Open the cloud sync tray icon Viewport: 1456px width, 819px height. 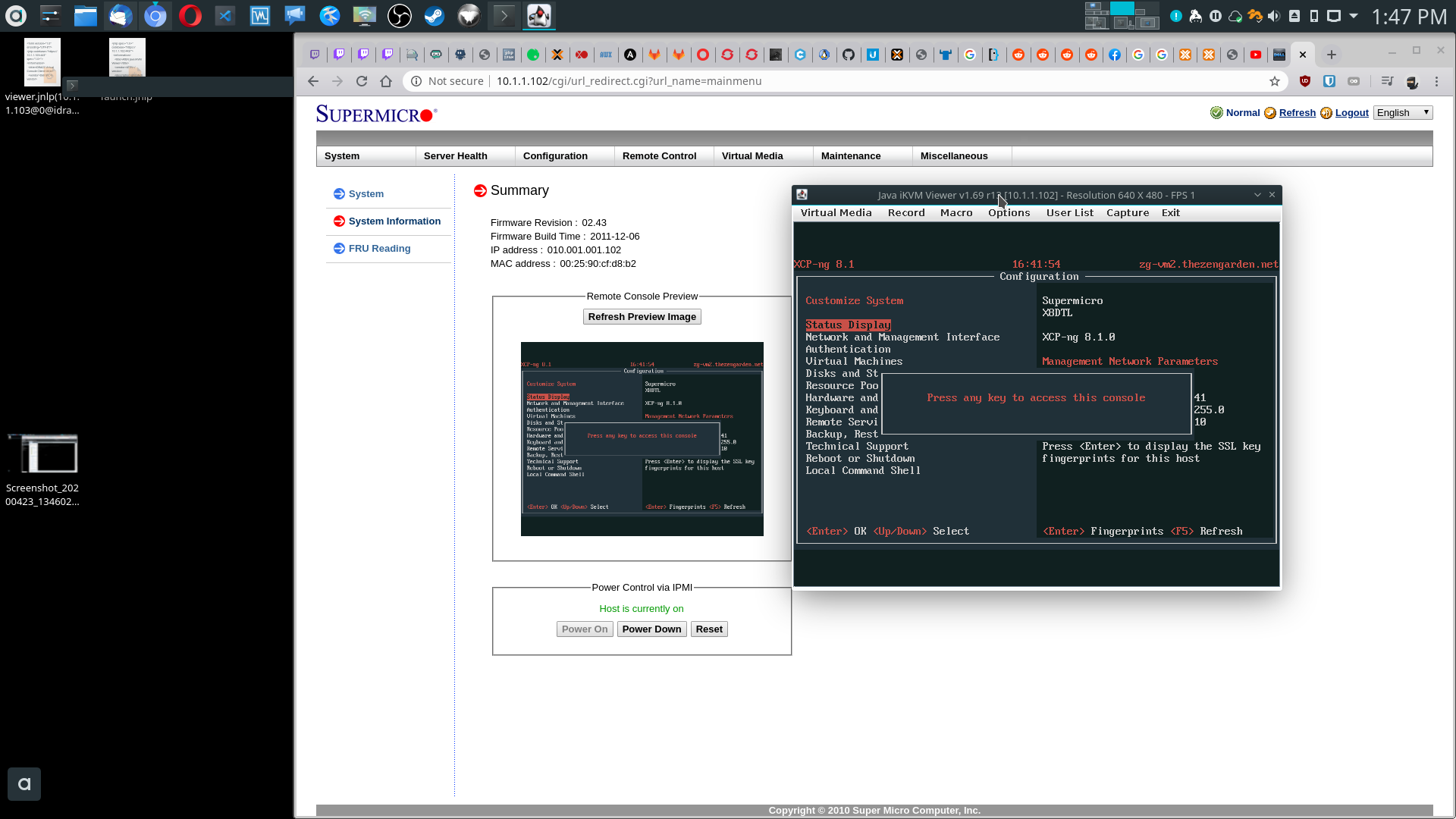pyautogui.click(x=1235, y=16)
